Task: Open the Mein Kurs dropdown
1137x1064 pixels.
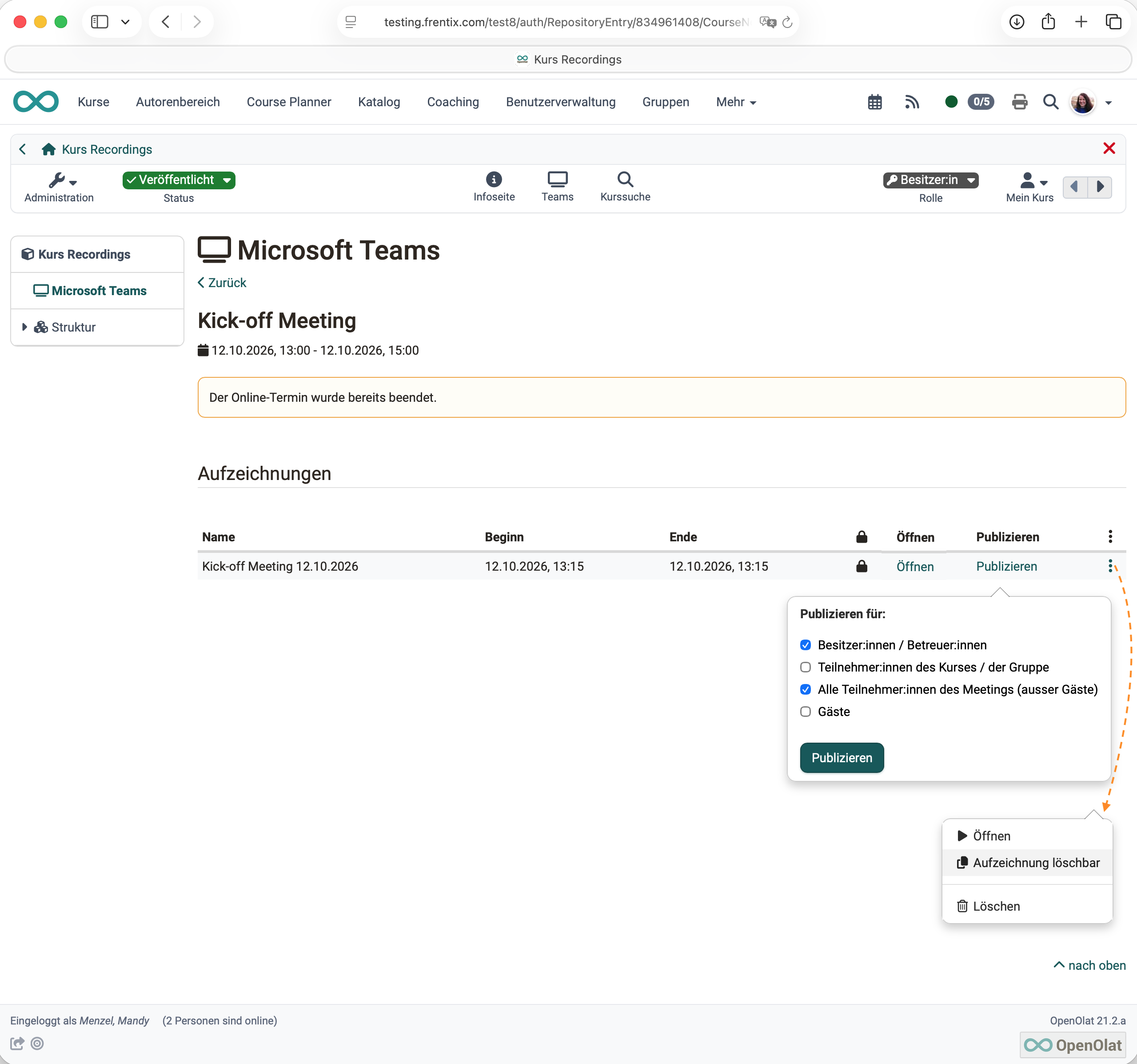Action: [1029, 188]
